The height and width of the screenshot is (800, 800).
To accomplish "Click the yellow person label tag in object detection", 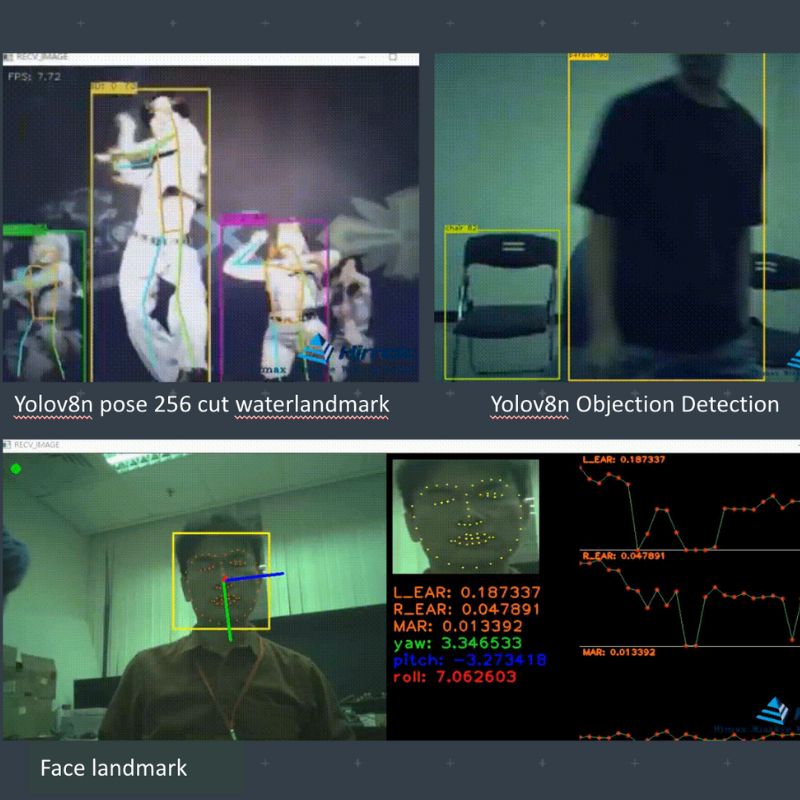I will (589, 56).
